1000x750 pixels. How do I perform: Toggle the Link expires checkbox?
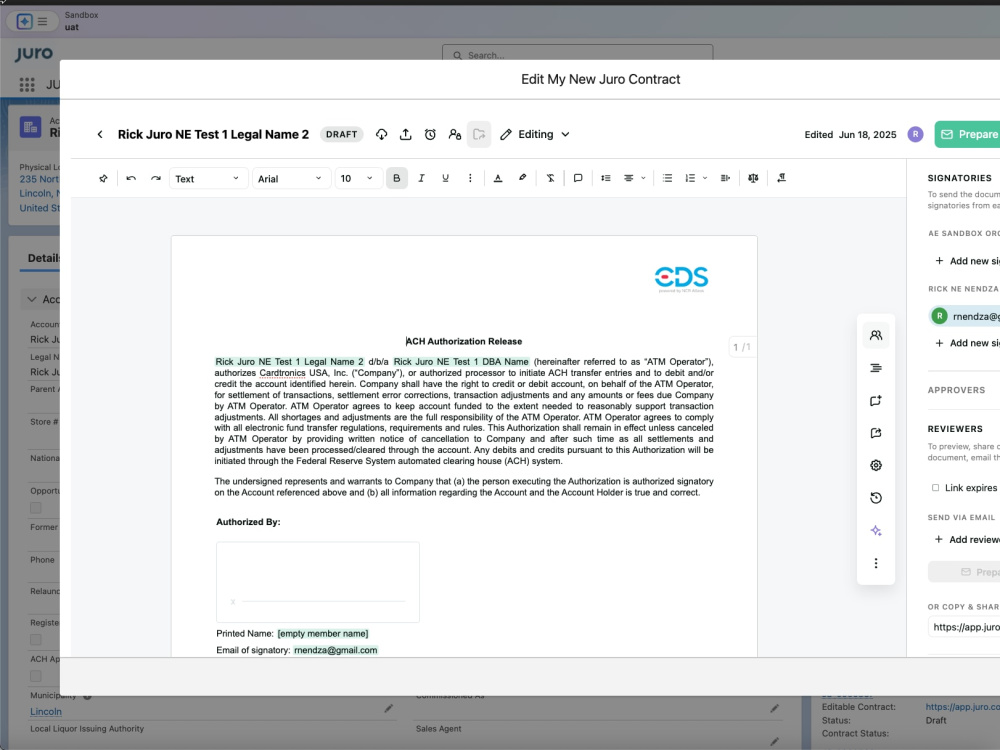(936, 488)
